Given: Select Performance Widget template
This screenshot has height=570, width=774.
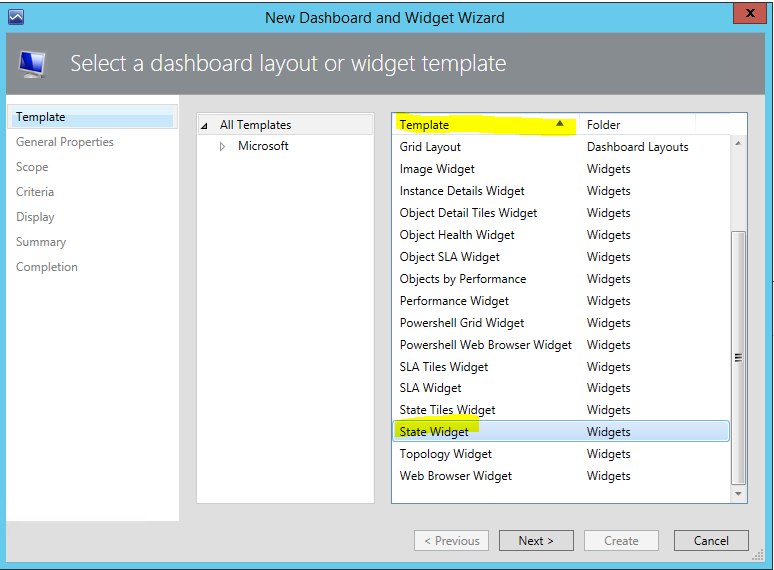Looking at the screenshot, I should click(x=561, y=301).
